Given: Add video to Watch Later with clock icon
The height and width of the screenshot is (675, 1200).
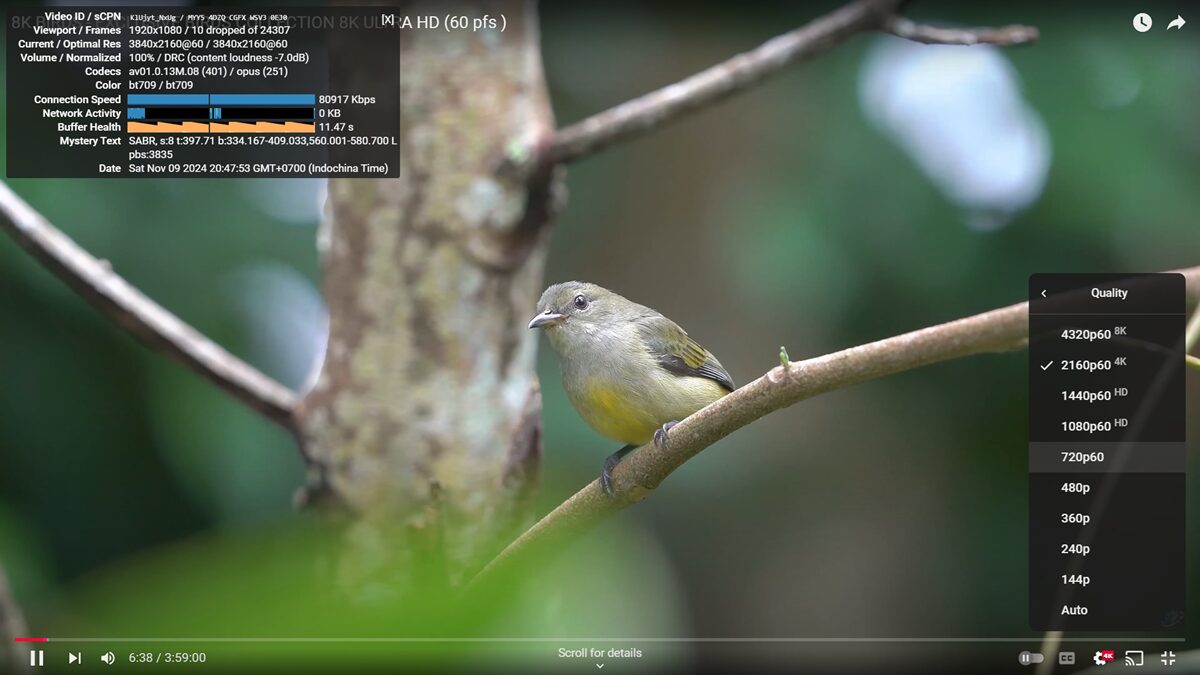Looking at the screenshot, I should pos(1142,22).
